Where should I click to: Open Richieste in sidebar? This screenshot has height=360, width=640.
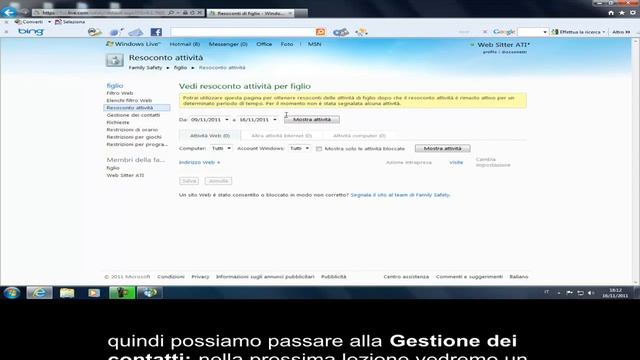(118, 122)
